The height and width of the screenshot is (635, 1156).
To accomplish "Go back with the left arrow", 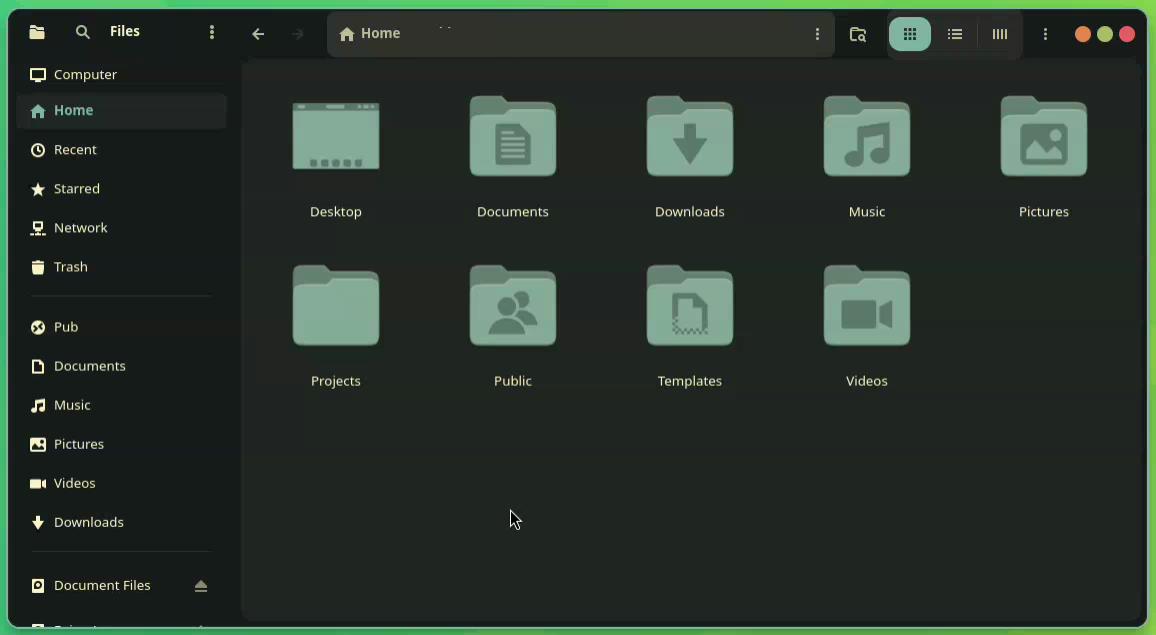I will (258, 34).
